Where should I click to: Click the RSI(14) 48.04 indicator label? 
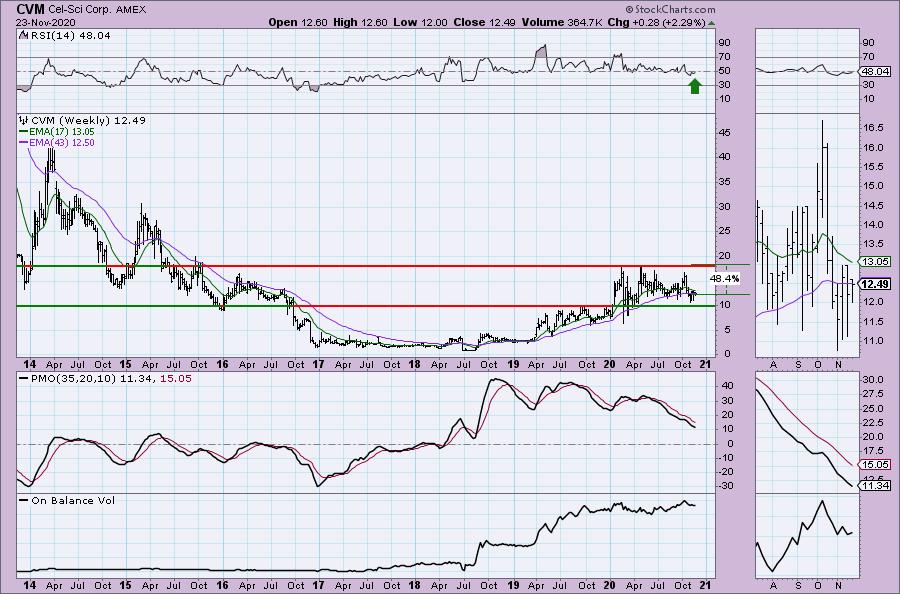pos(70,36)
